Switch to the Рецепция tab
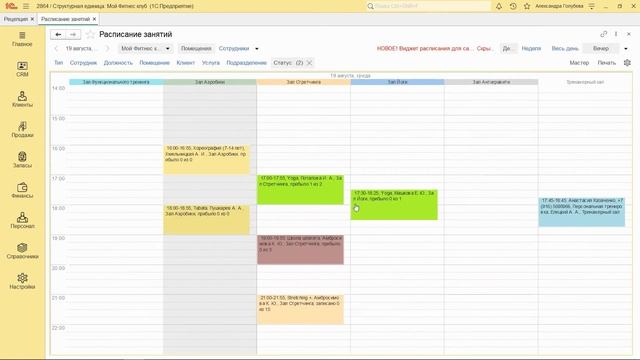 click(x=16, y=19)
